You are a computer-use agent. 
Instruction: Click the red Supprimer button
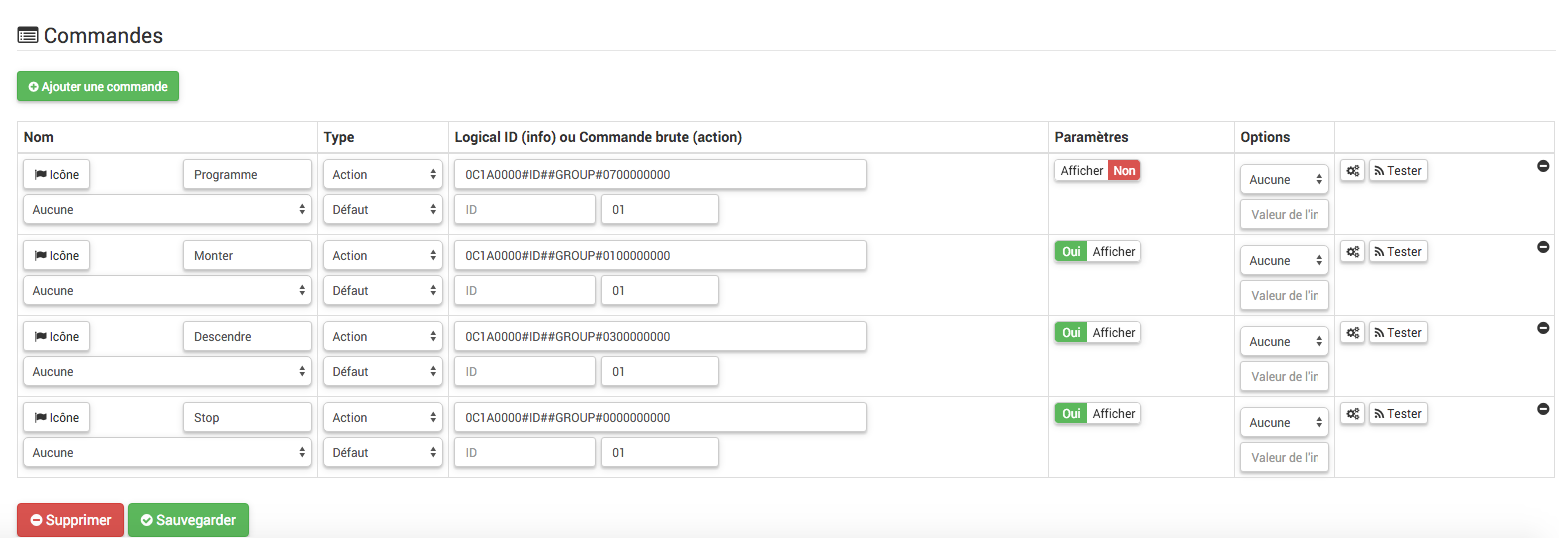coord(70,520)
